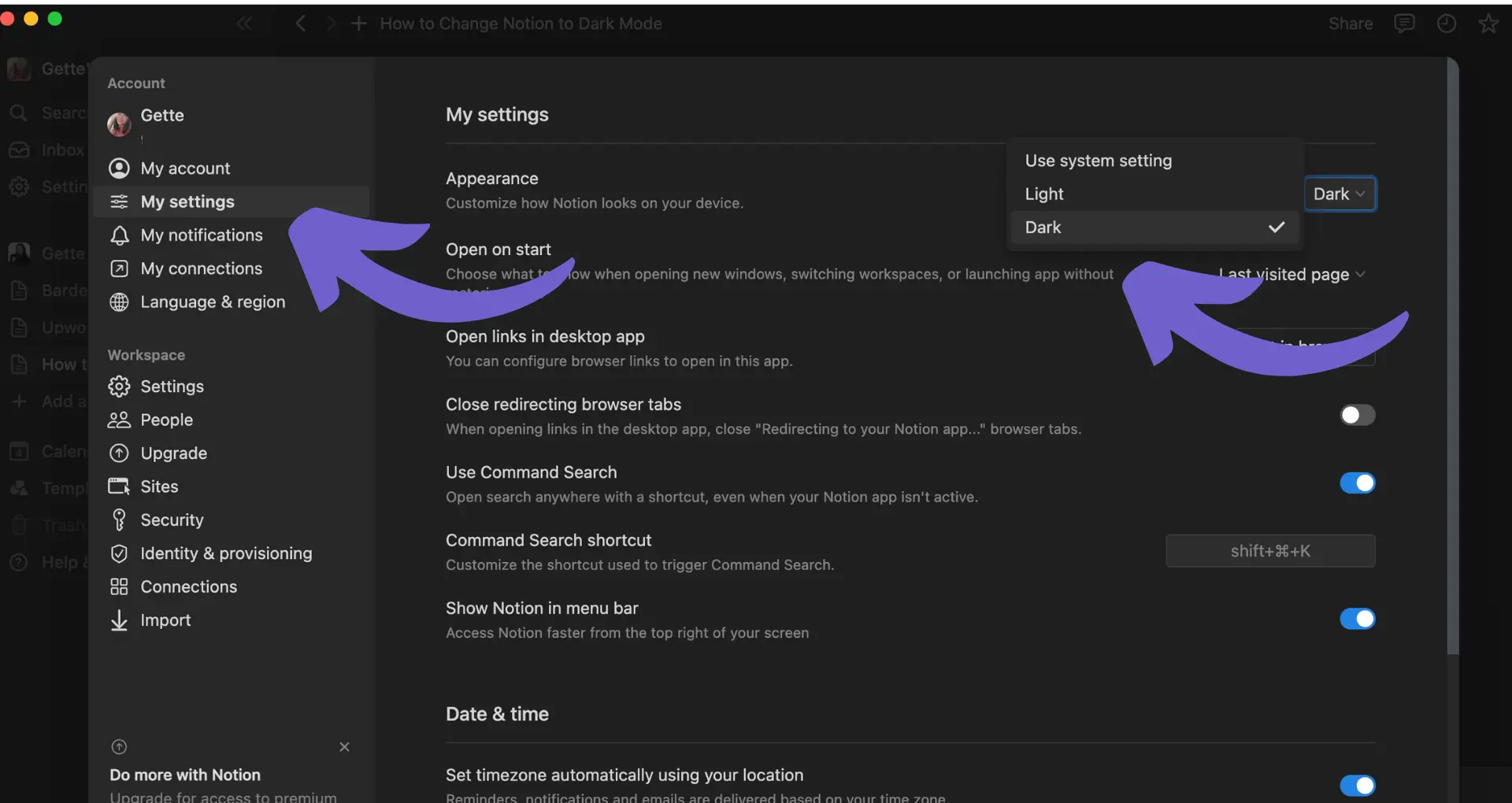Go forward with right arrow
The height and width of the screenshot is (803, 1512).
pyautogui.click(x=331, y=24)
